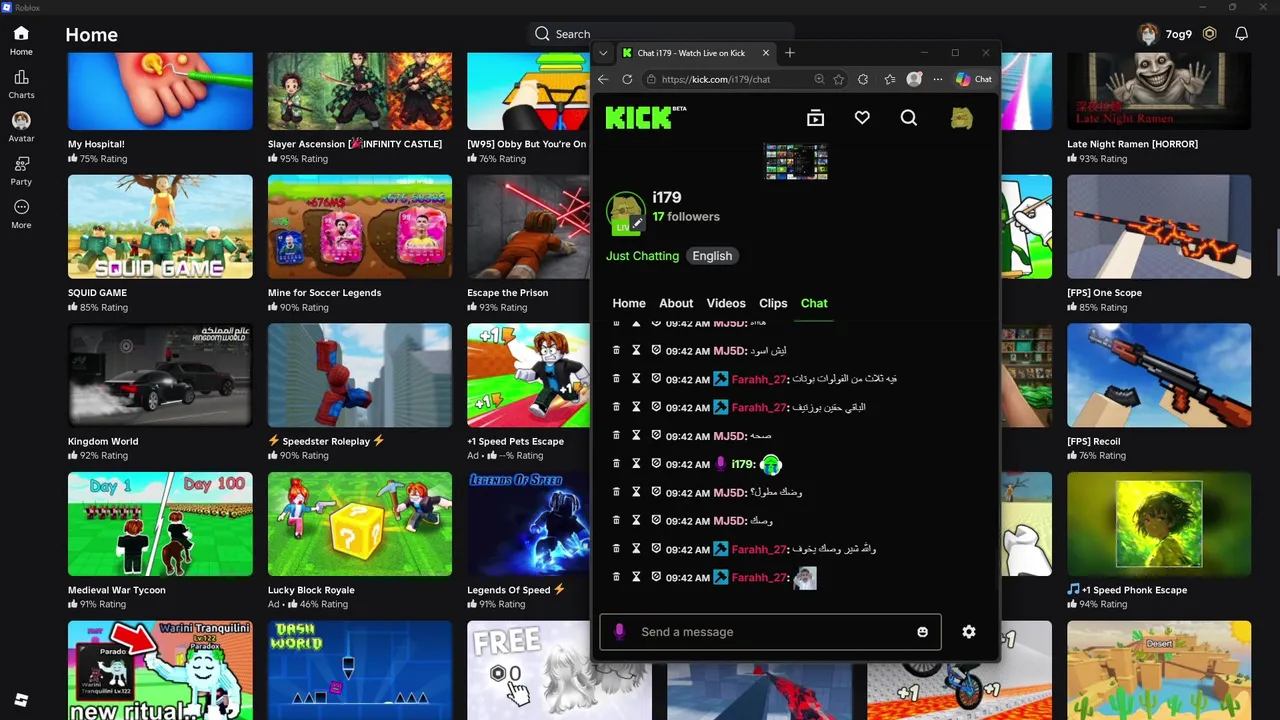Screen dimensions: 1280x720
Task: Open the browser favorites list icon
Action: (x=889, y=79)
